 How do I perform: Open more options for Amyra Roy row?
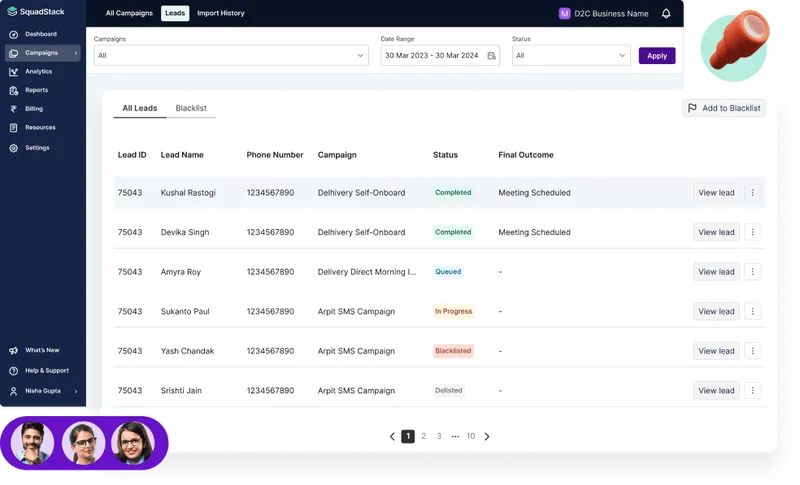click(753, 272)
